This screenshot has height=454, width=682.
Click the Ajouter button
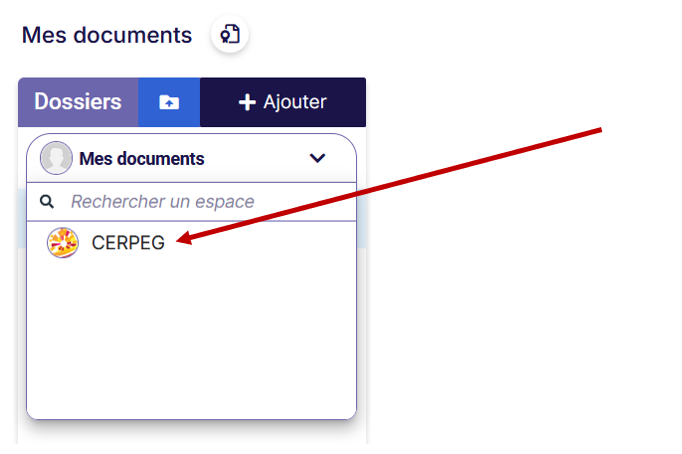(x=283, y=102)
